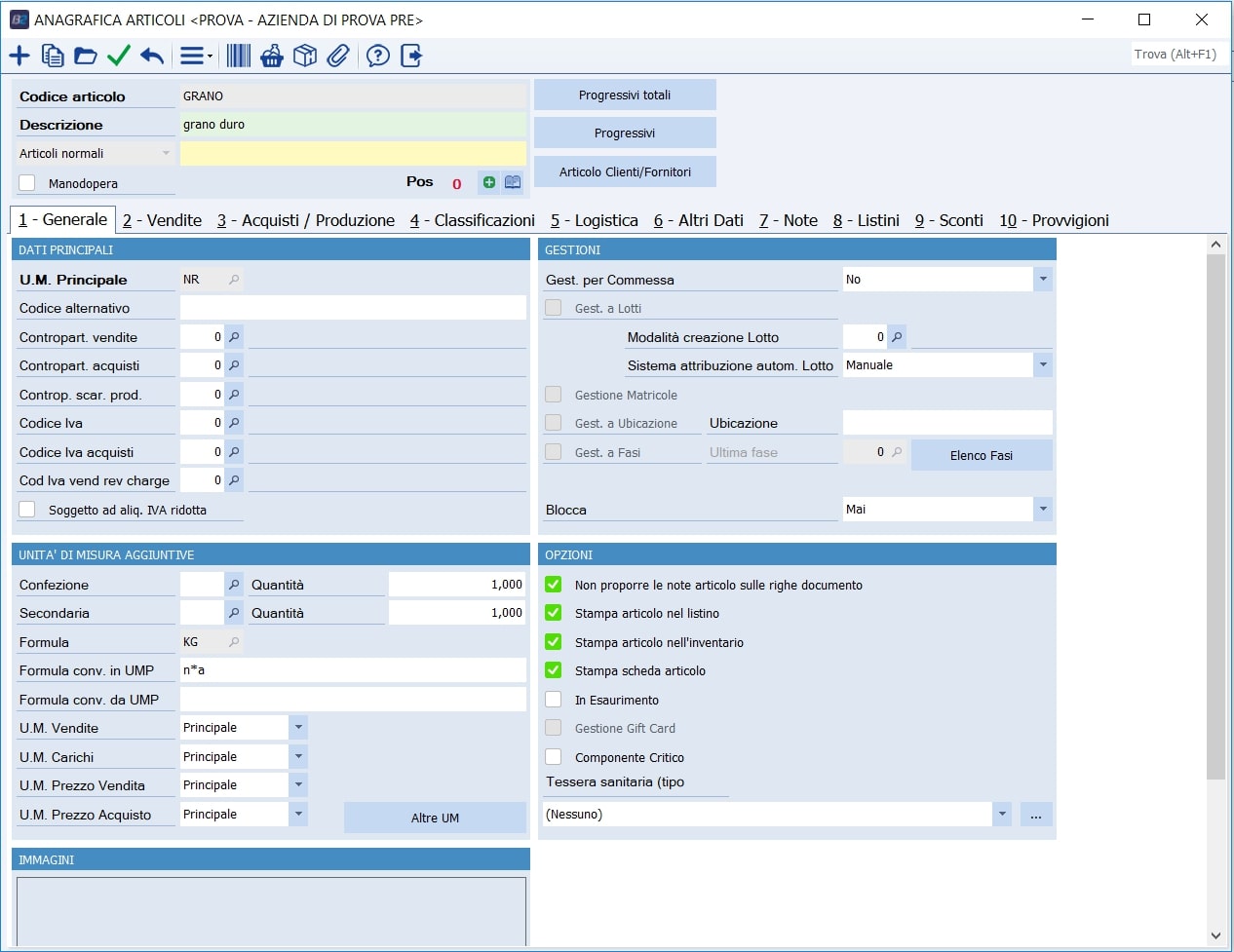Switch to the 2 - Vendite tab
1234x952 pixels.
tap(162, 220)
